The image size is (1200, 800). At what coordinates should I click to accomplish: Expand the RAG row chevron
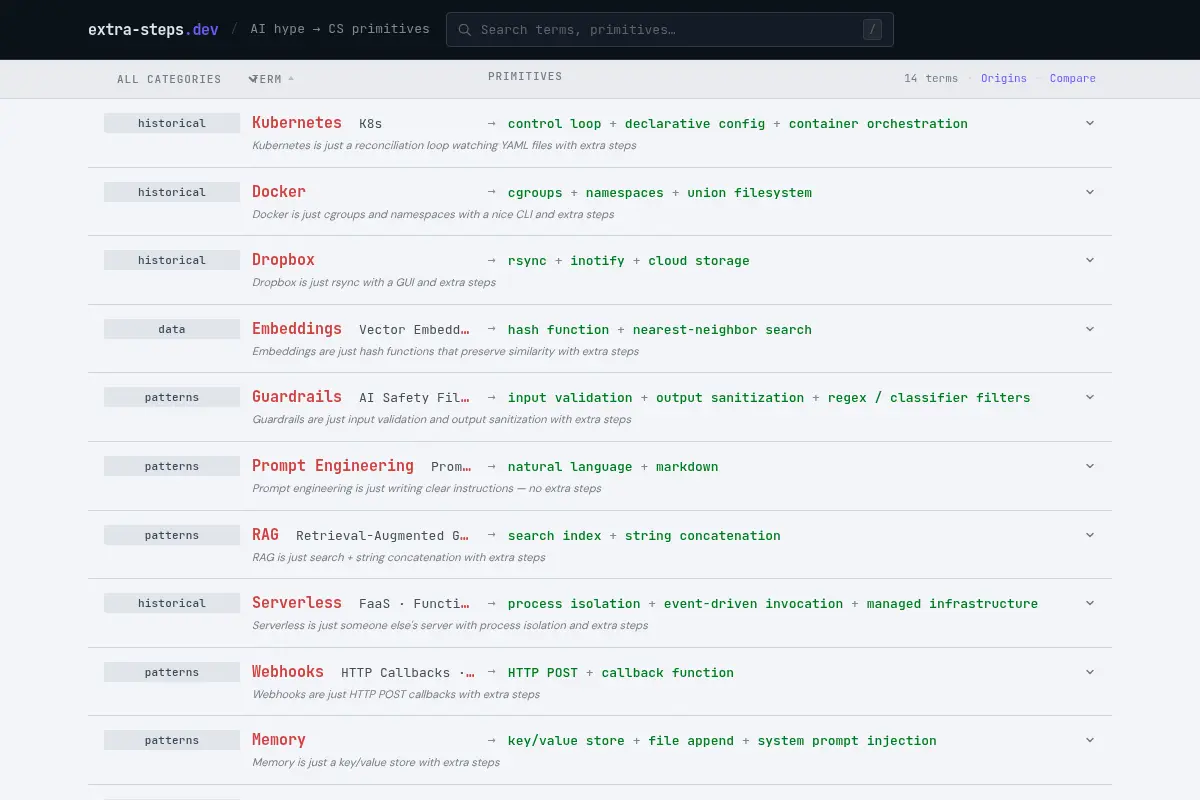1090,535
